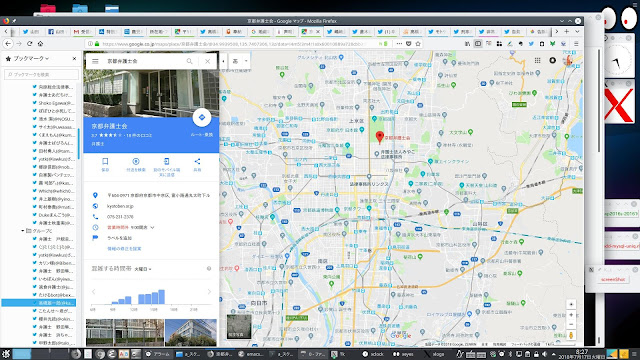Collapse the Maps side panel with arrow toggle
640x360 pixels.
tap(223, 61)
